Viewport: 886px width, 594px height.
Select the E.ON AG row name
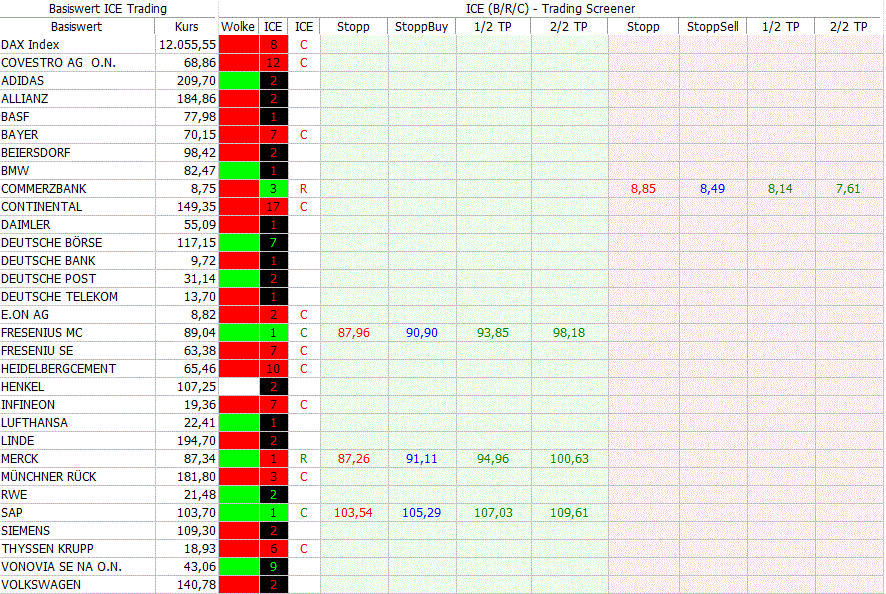pyautogui.click(x=25, y=315)
